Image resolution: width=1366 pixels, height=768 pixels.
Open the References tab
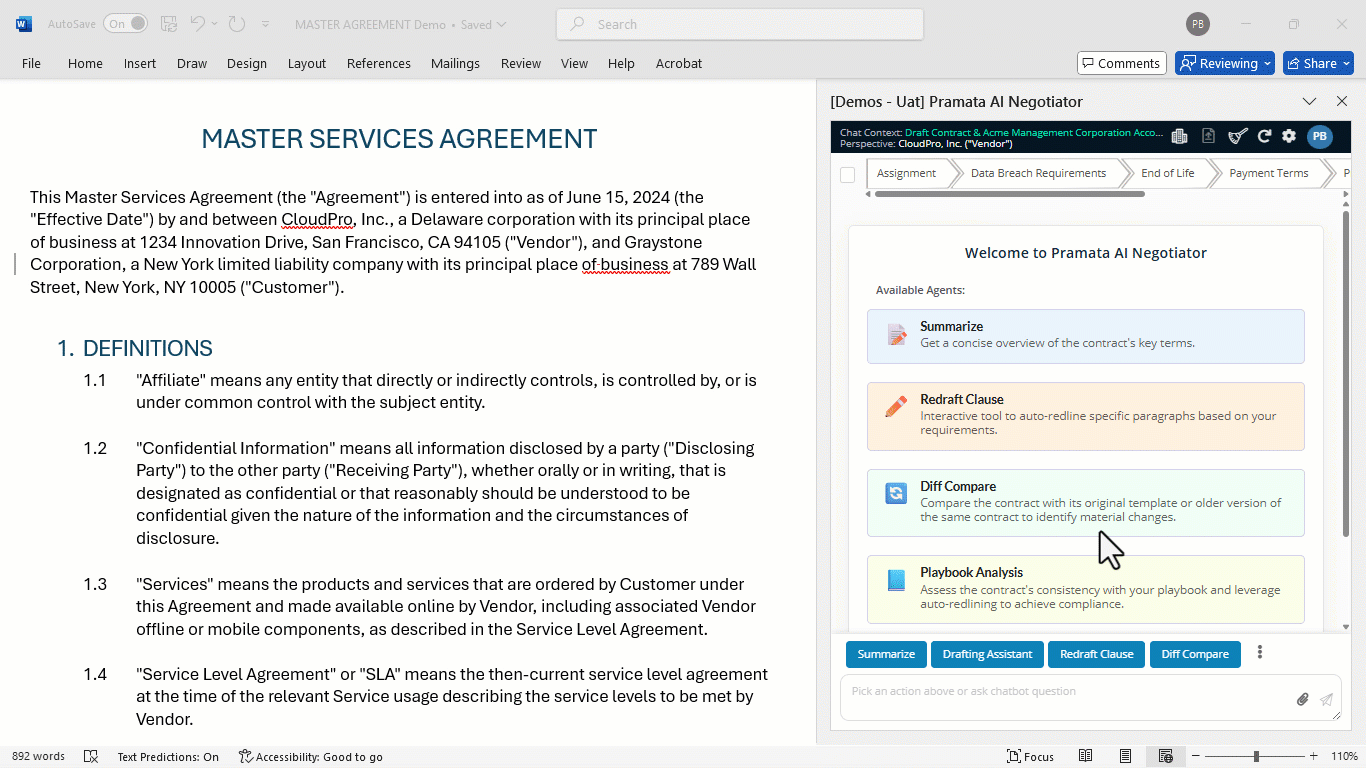coord(379,63)
